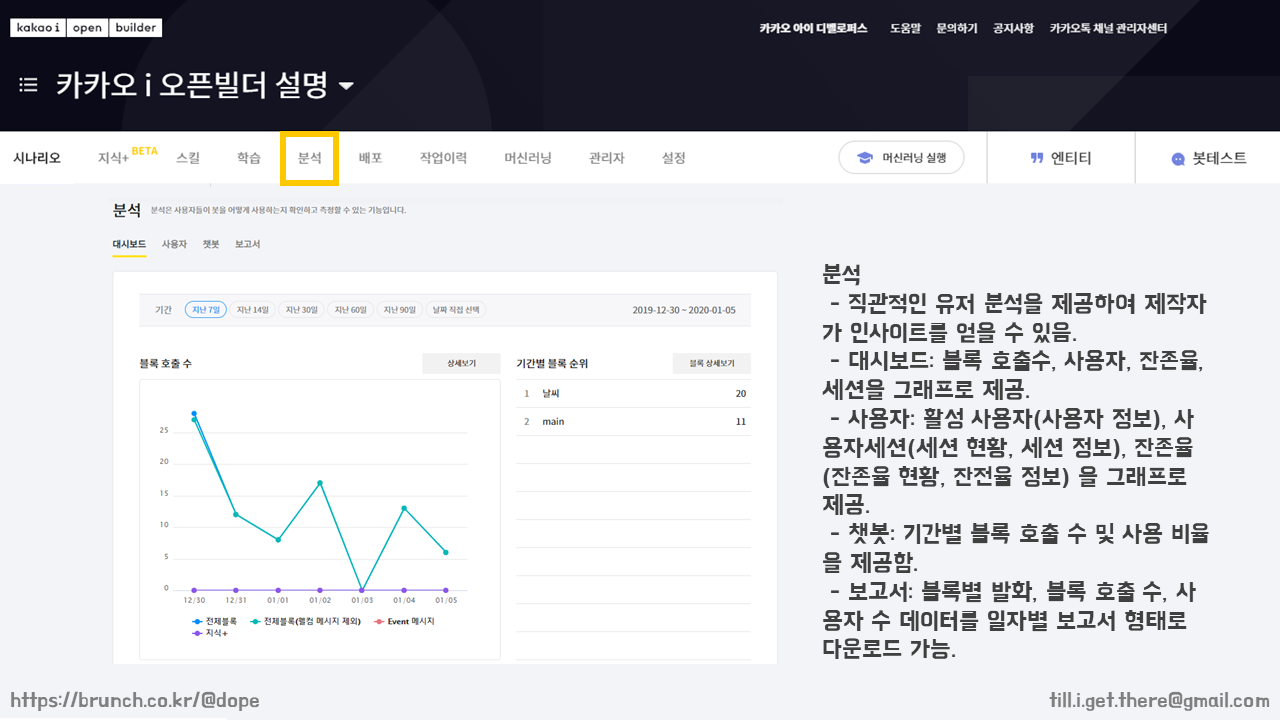
Task: Open the 지식+ BETA tab
Action: tap(127, 157)
